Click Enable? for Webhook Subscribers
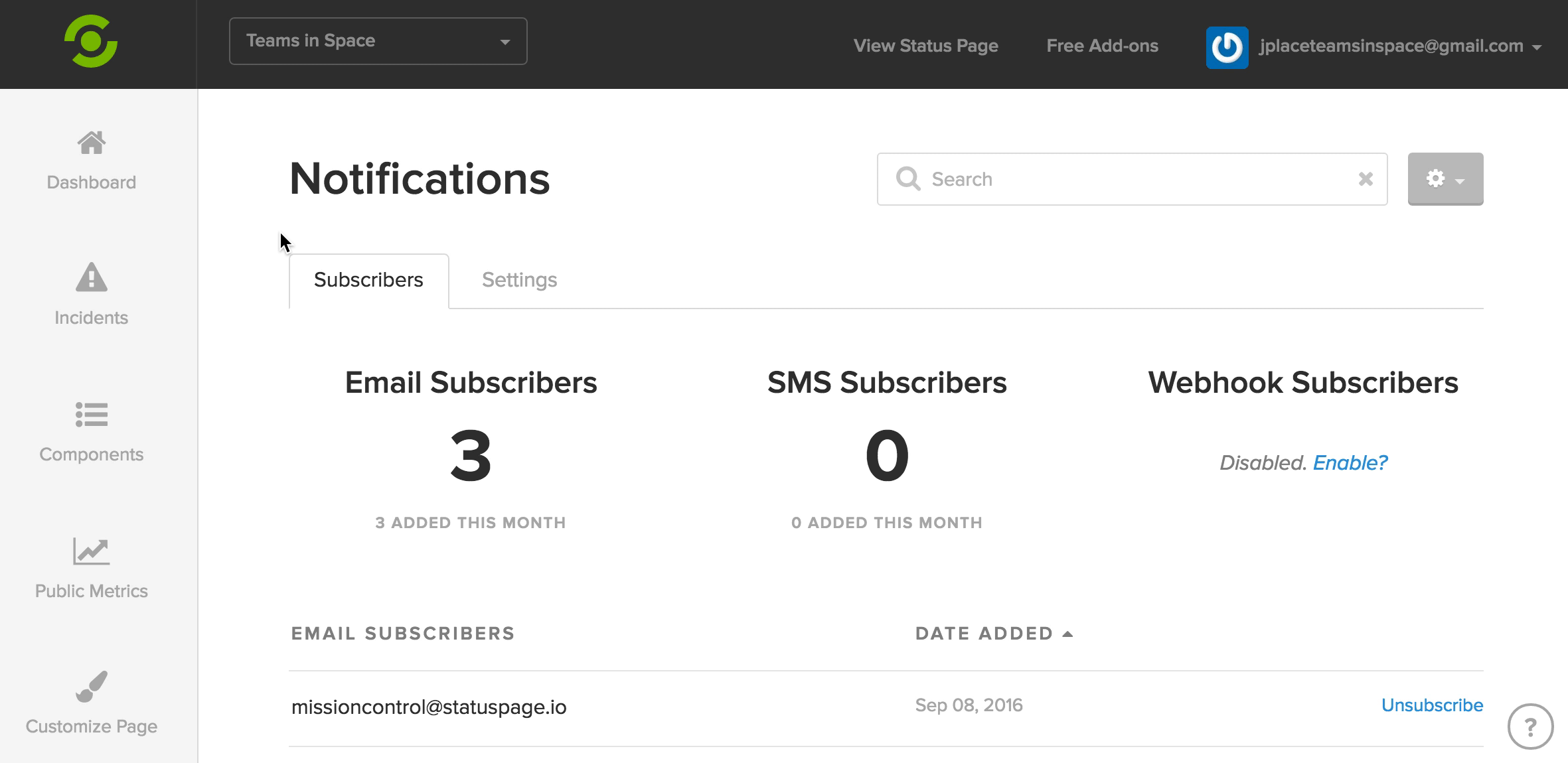 point(1350,462)
